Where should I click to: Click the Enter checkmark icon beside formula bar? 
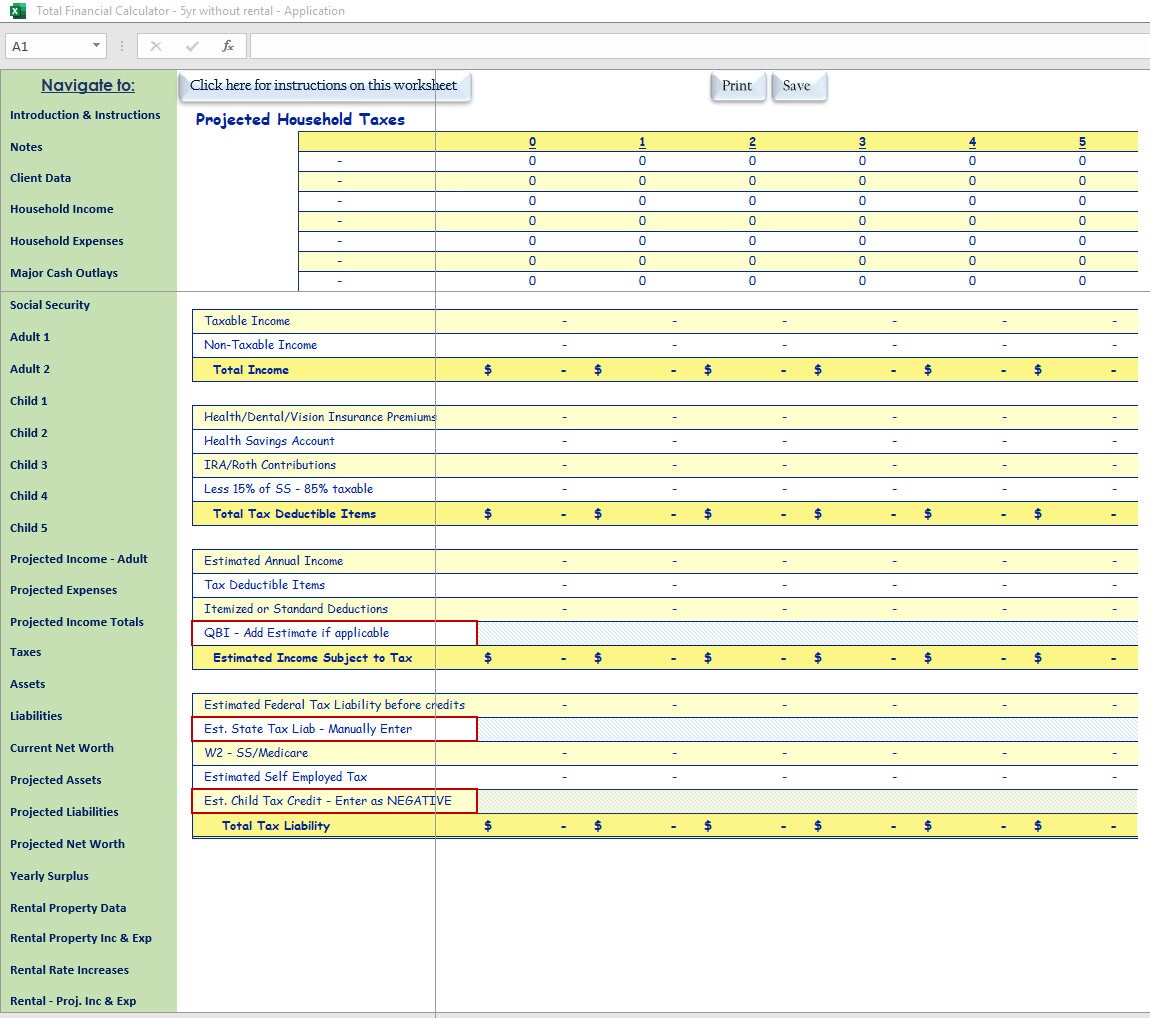pos(191,45)
